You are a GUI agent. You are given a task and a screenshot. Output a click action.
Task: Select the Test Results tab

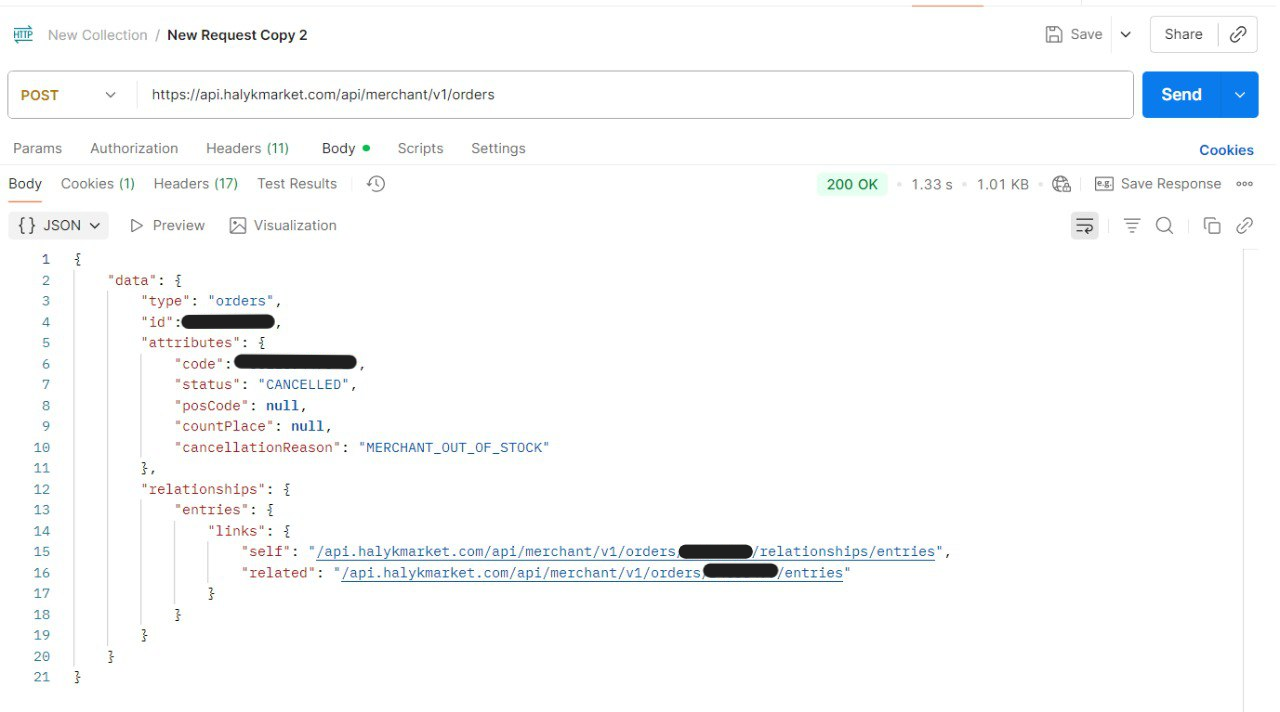[297, 184]
